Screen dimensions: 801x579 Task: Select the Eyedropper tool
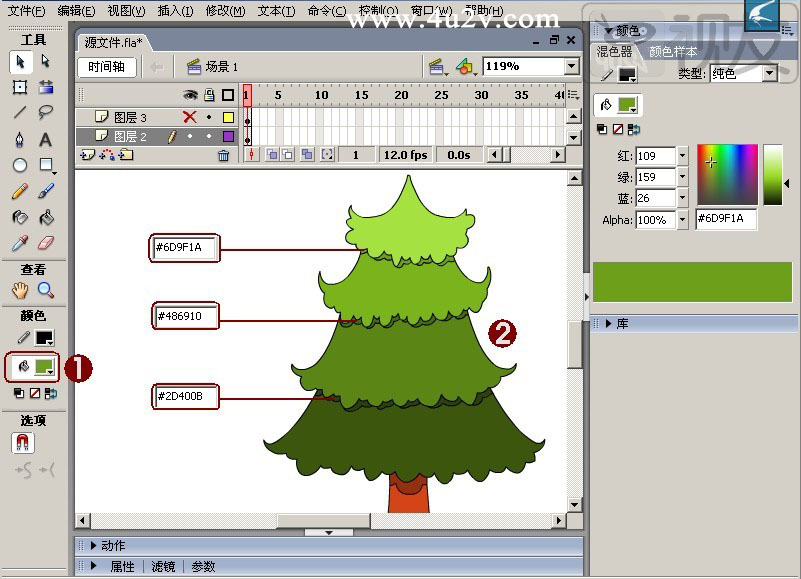19,243
